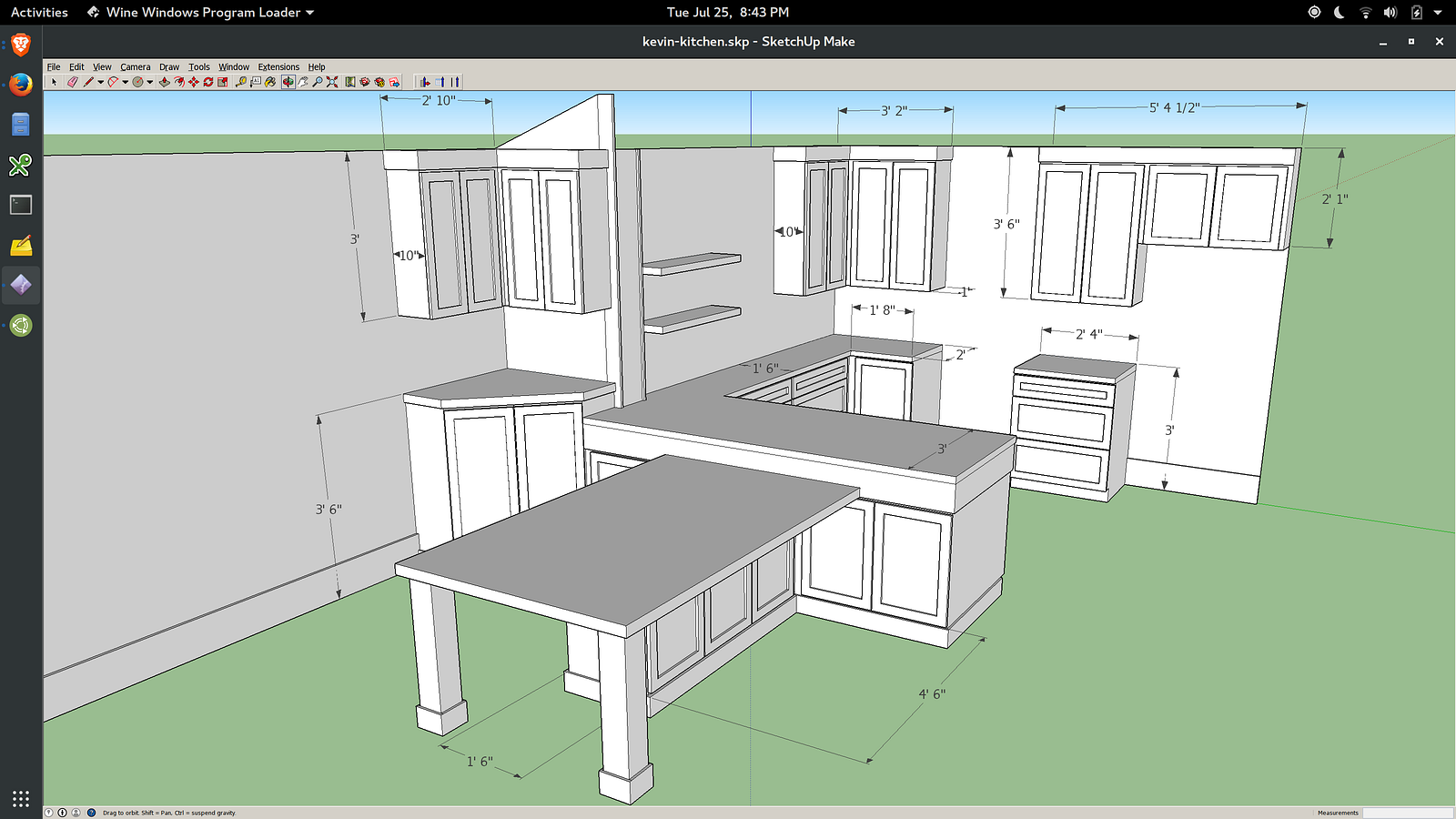Image resolution: width=1456 pixels, height=819 pixels.
Task: Click the Paint Bucket tool
Action: (x=270, y=82)
